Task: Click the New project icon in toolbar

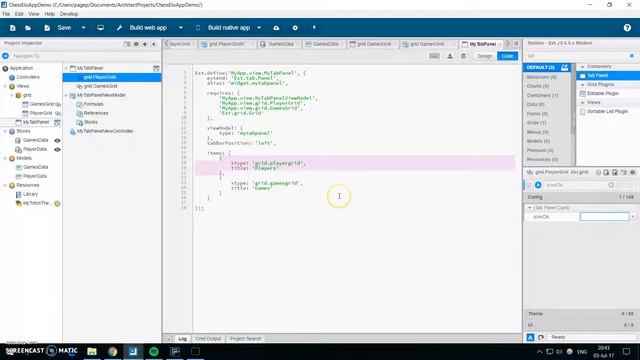Action: click(13, 28)
